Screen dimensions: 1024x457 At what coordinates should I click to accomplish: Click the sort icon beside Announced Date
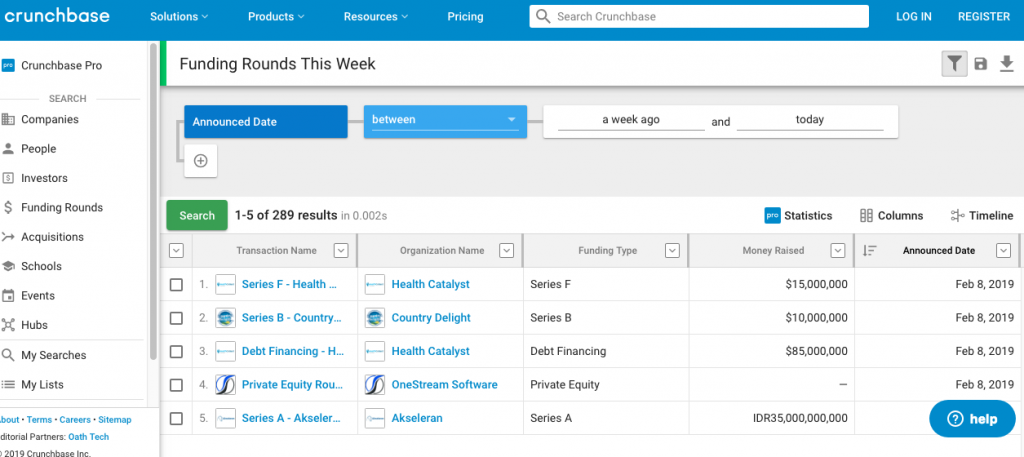click(x=869, y=250)
